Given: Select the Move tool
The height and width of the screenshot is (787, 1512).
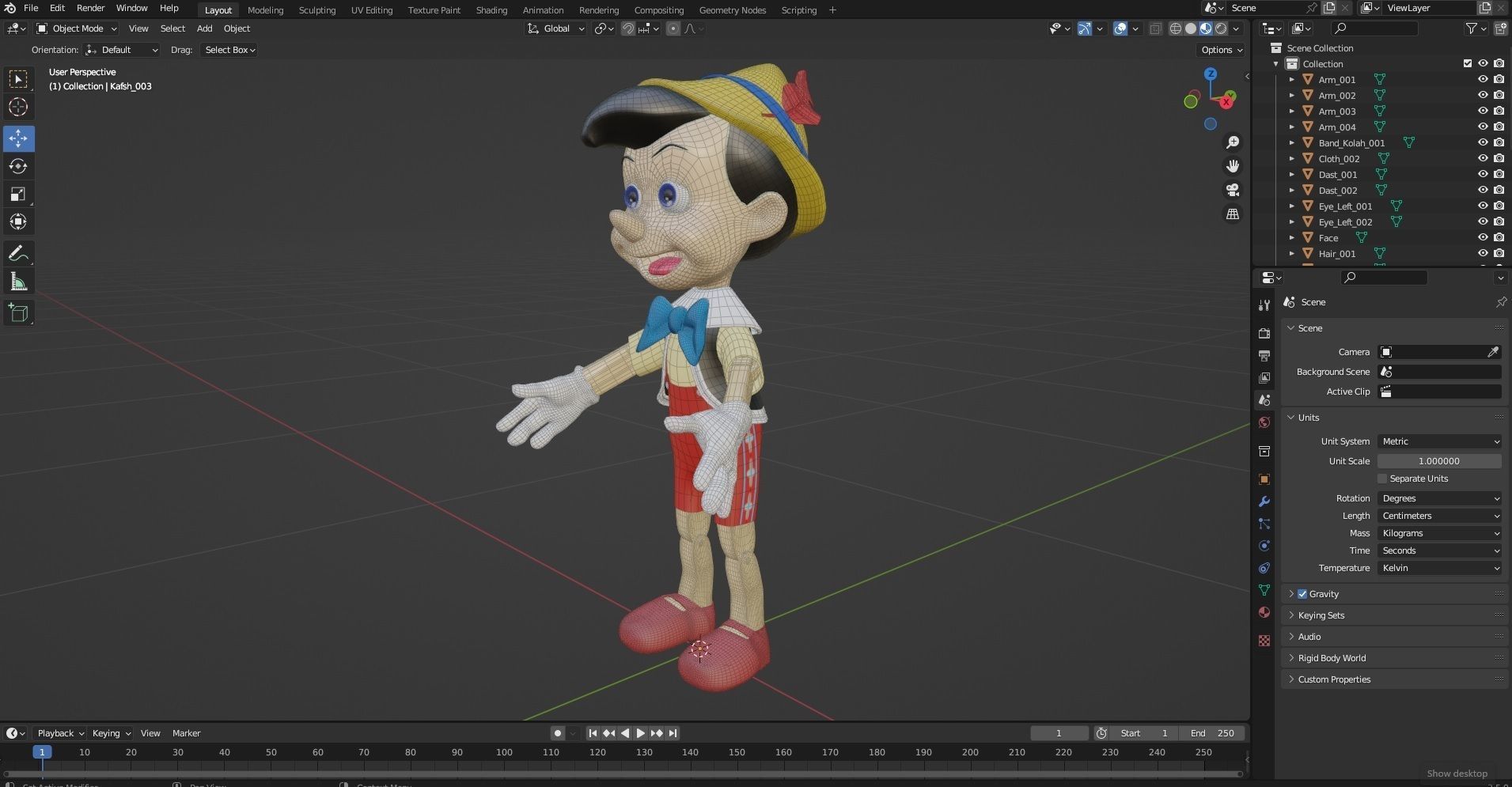Looking at the screenshot, I should pos(18,138).
